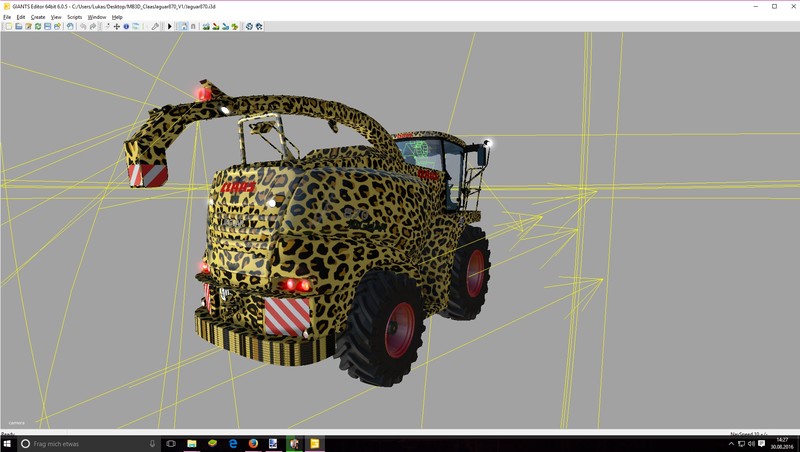This screenshot has height=452, width=800.
Task: Click the New file toolbar icon
Action: [7, 26]
